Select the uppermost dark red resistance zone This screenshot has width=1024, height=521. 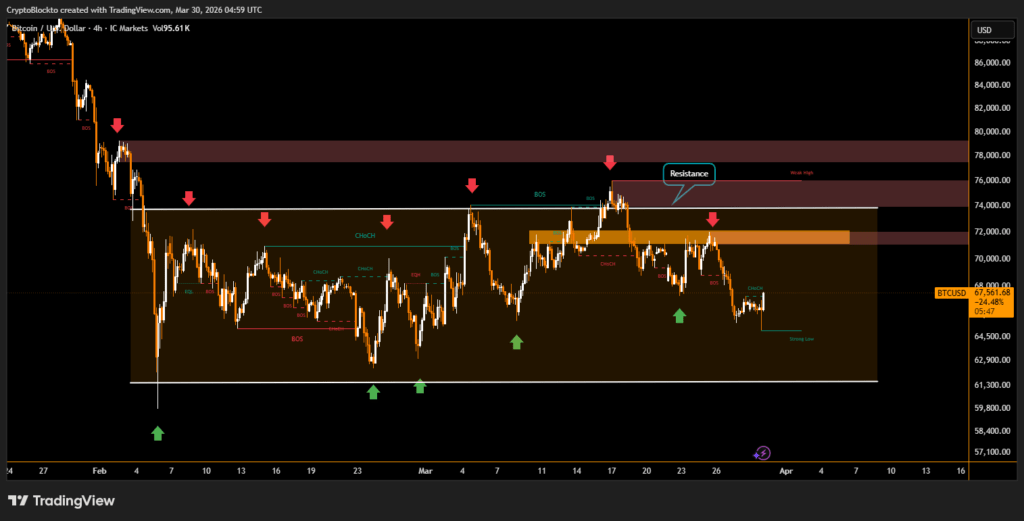click(x=548, y=151)
